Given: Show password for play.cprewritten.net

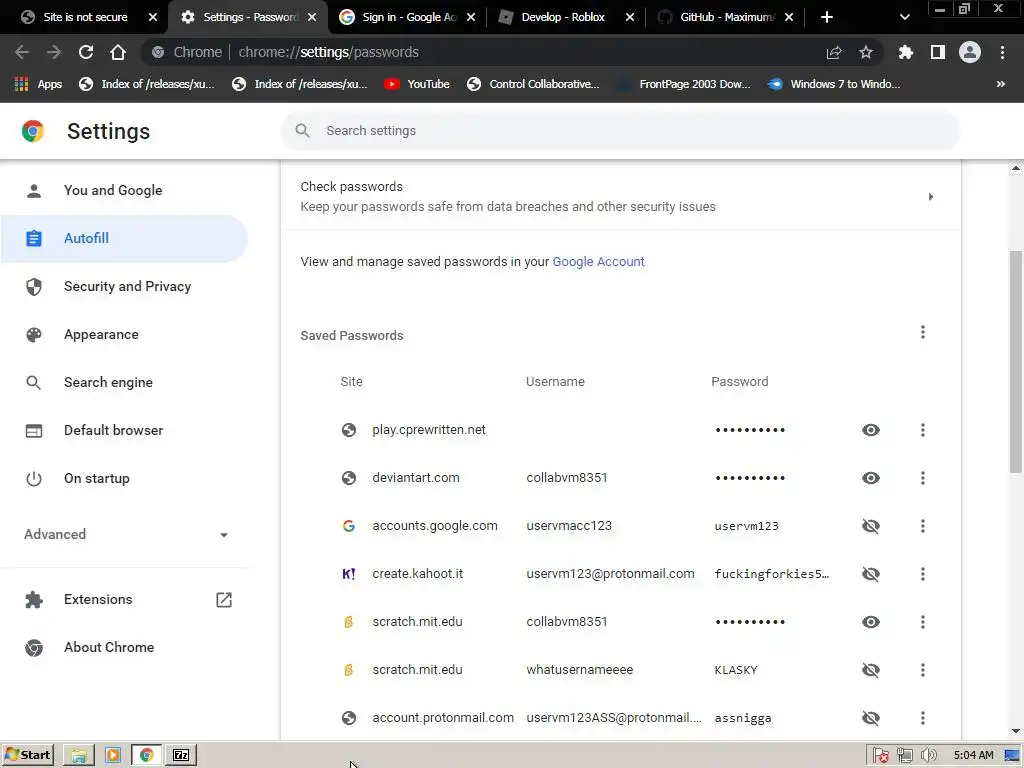Looking at the screenshot, I should tap(871, 430).
